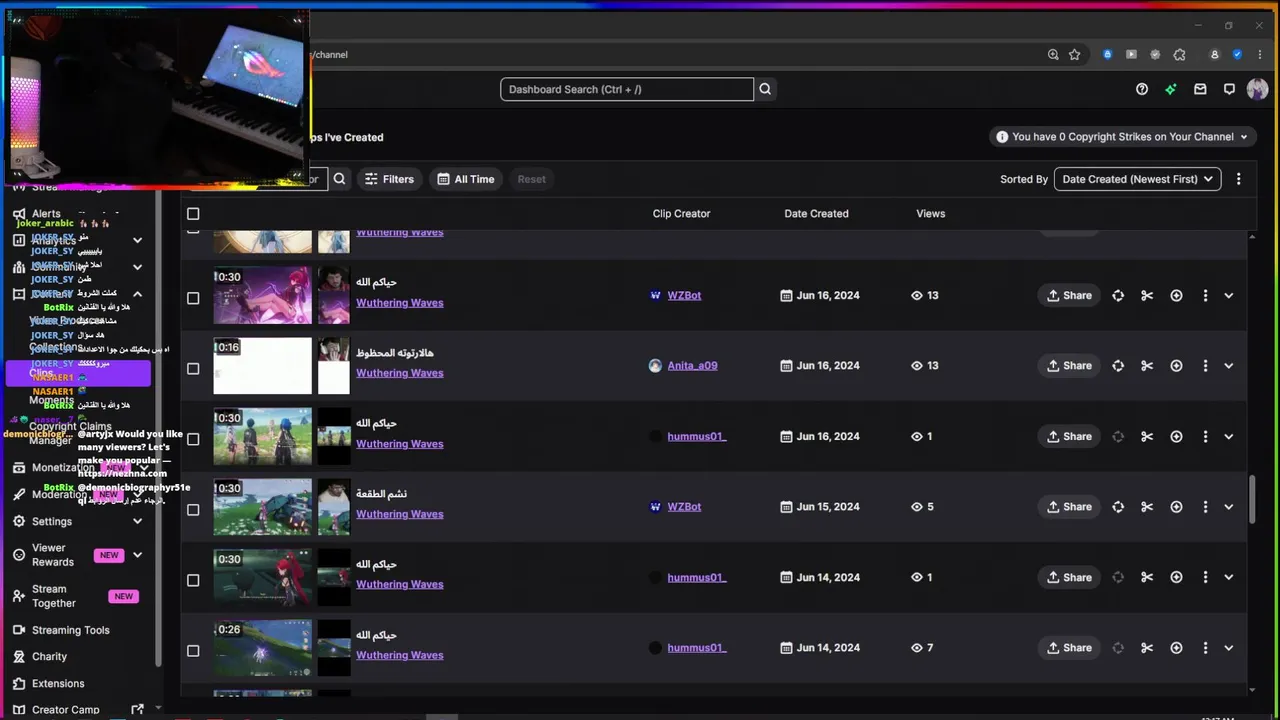Click the feature target icon for Anita_a09 clip
Viewport: 1280px width, 720px height.
point(1118,366)
